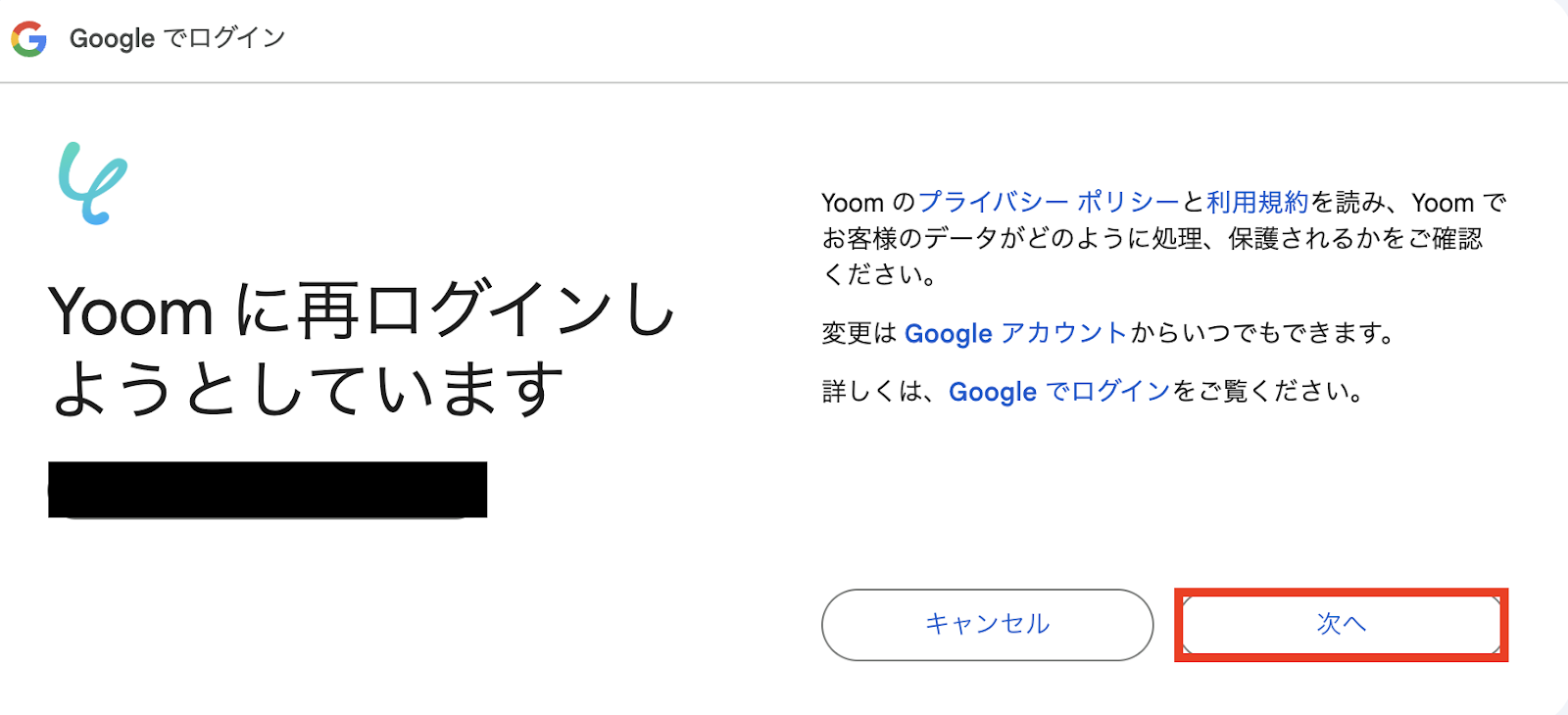Click the Yoom に再ログインし heading line
Viewport: 1568px width, 715px height.
click(362, 311)
